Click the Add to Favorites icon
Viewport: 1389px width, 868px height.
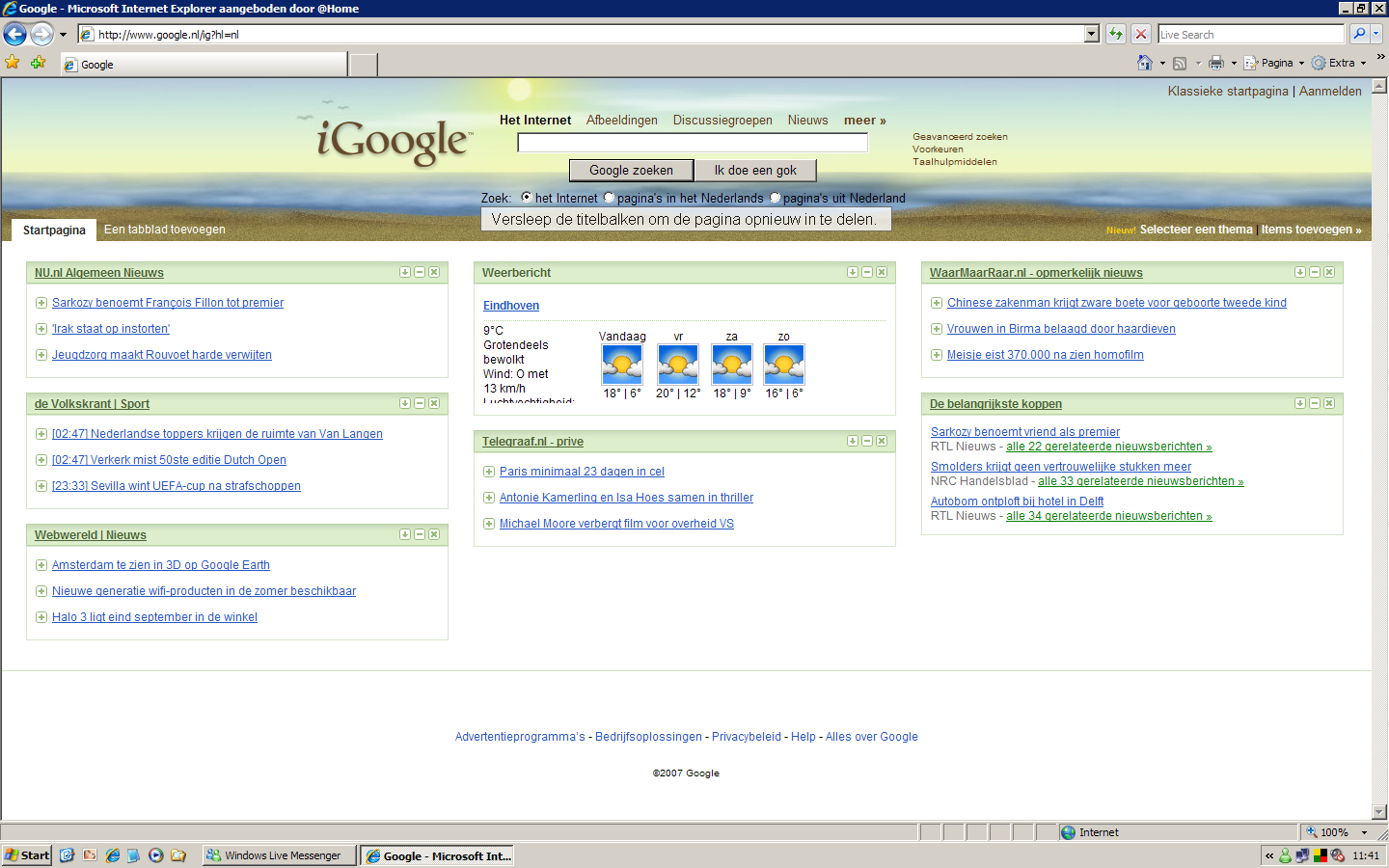click(38, 63)
